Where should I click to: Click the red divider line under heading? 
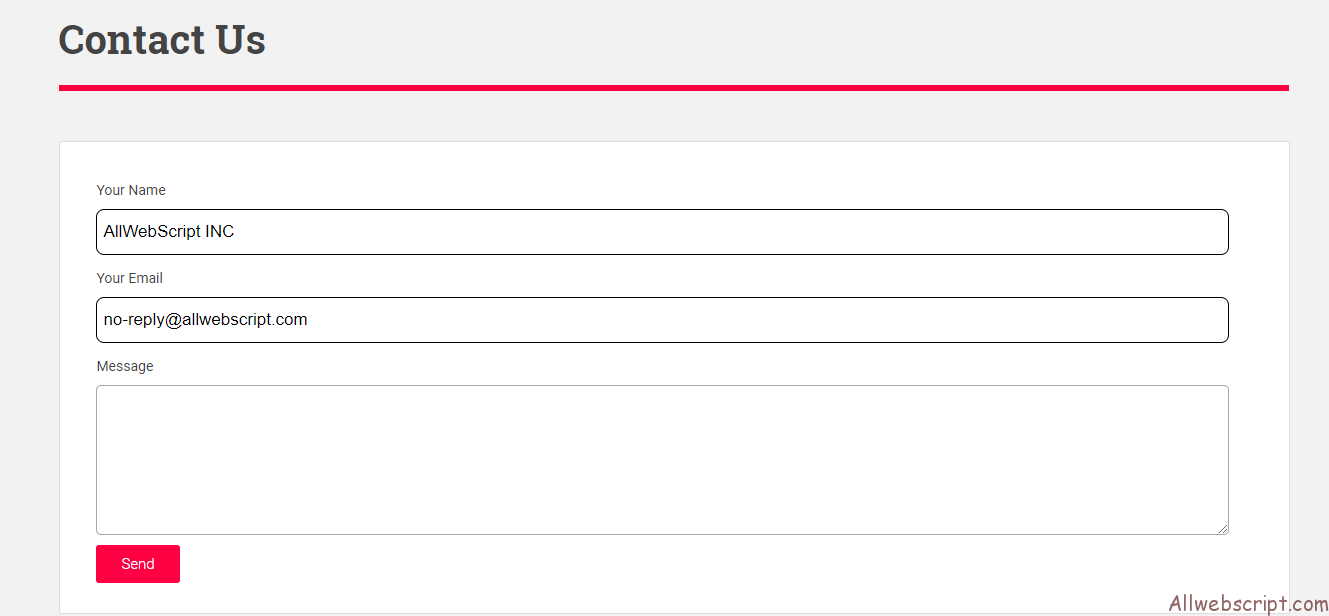point(674,88)
